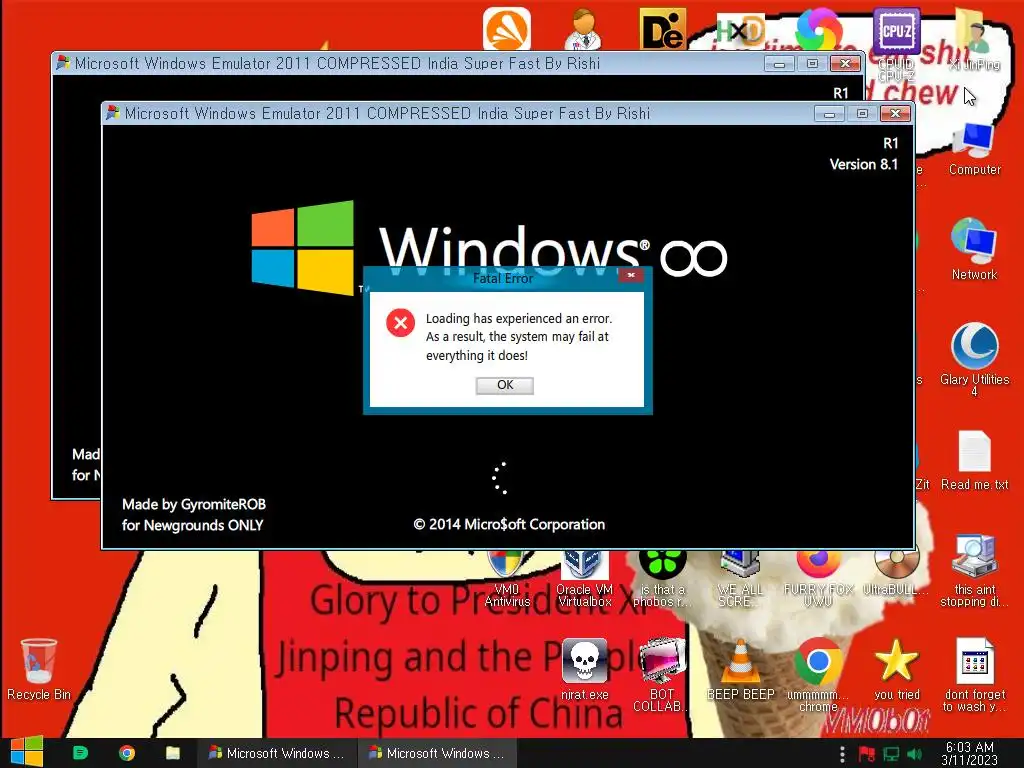This screenshot has height=768, width=1024.
Task: Open the green chat icon in taskbar
Action: point(80,753)
